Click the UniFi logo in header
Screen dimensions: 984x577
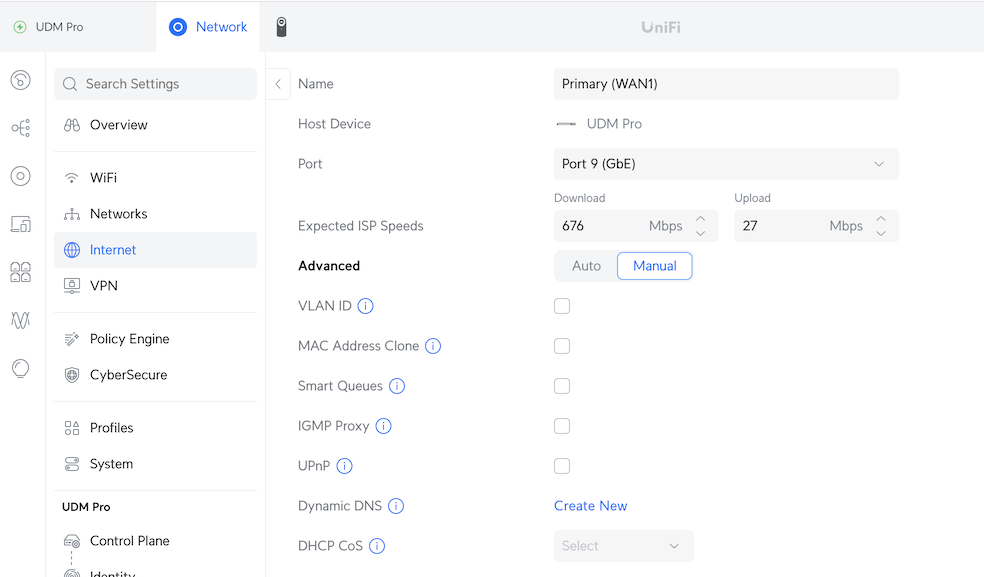pyautogui.click(x=661, y=27)
